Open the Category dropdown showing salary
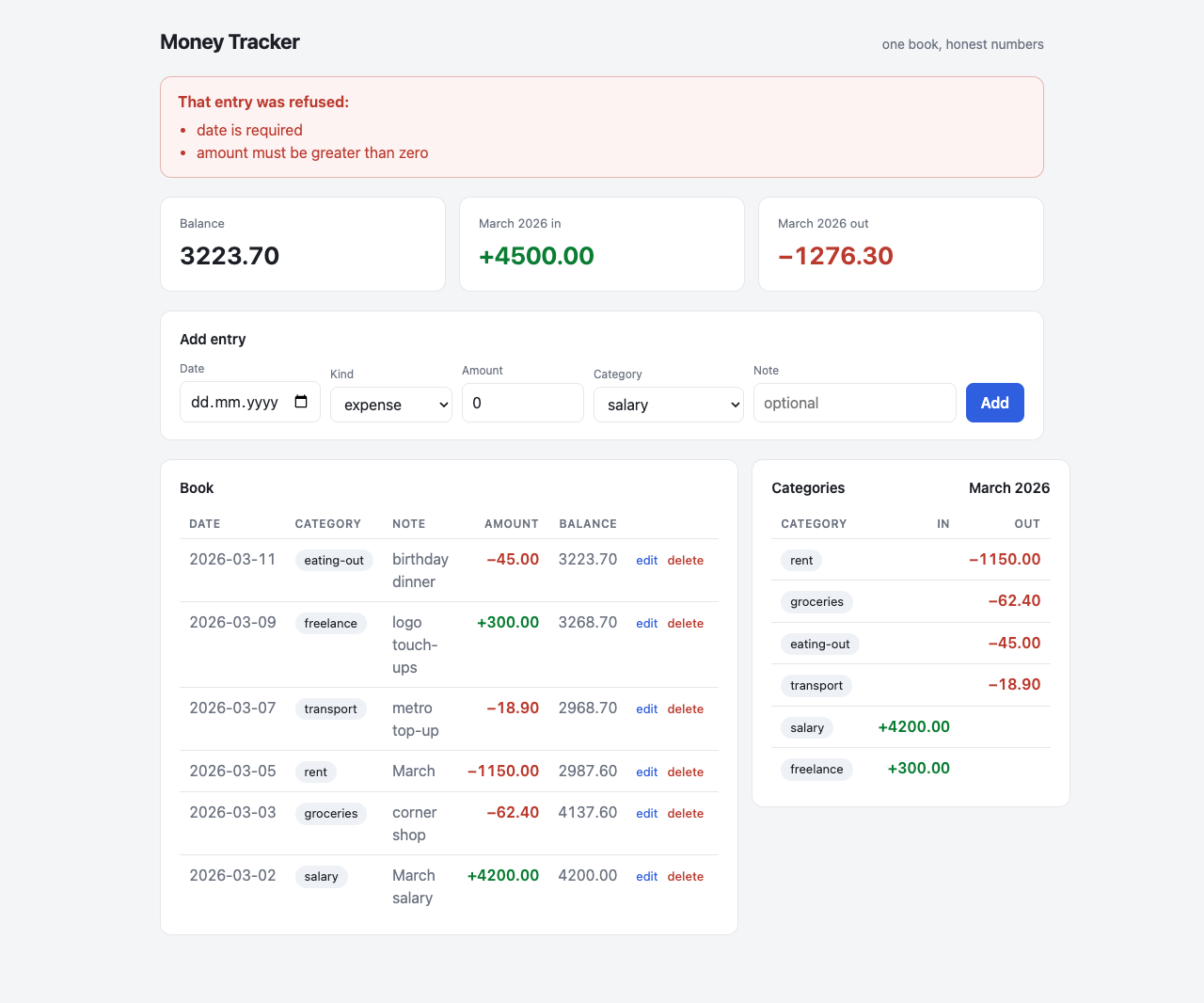The image size is (1204, 1003). coord(669,405)
